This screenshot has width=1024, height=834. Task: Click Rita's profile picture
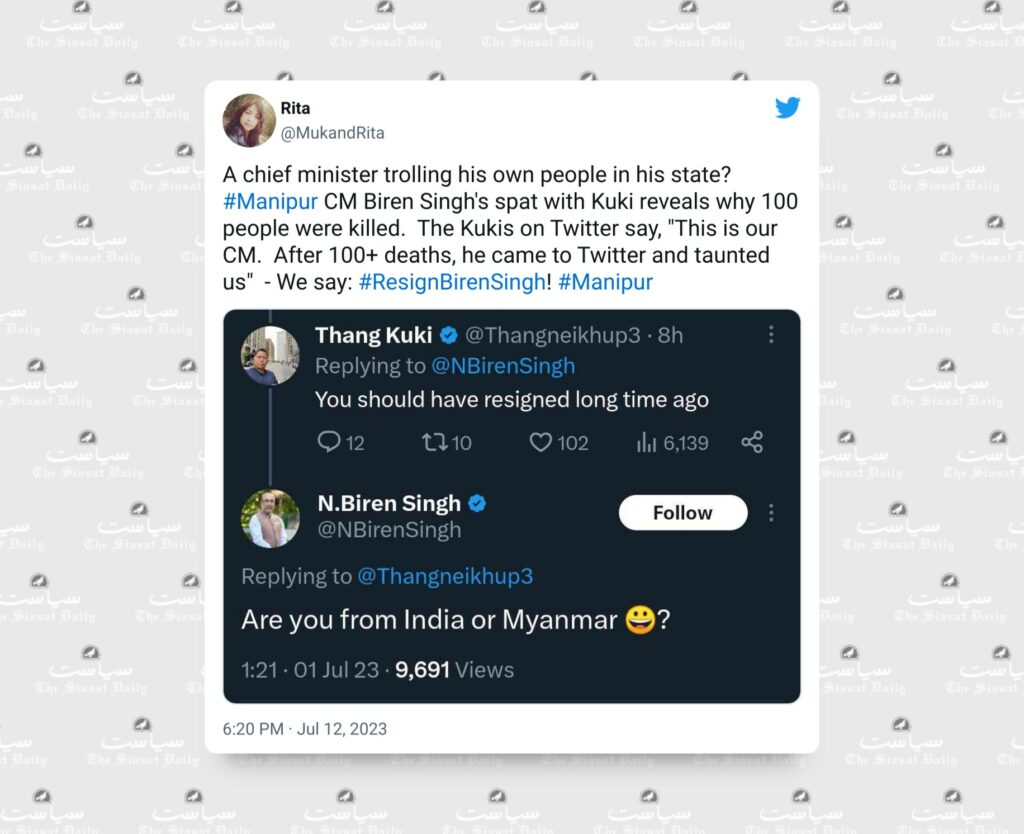(x=249, y=120)
